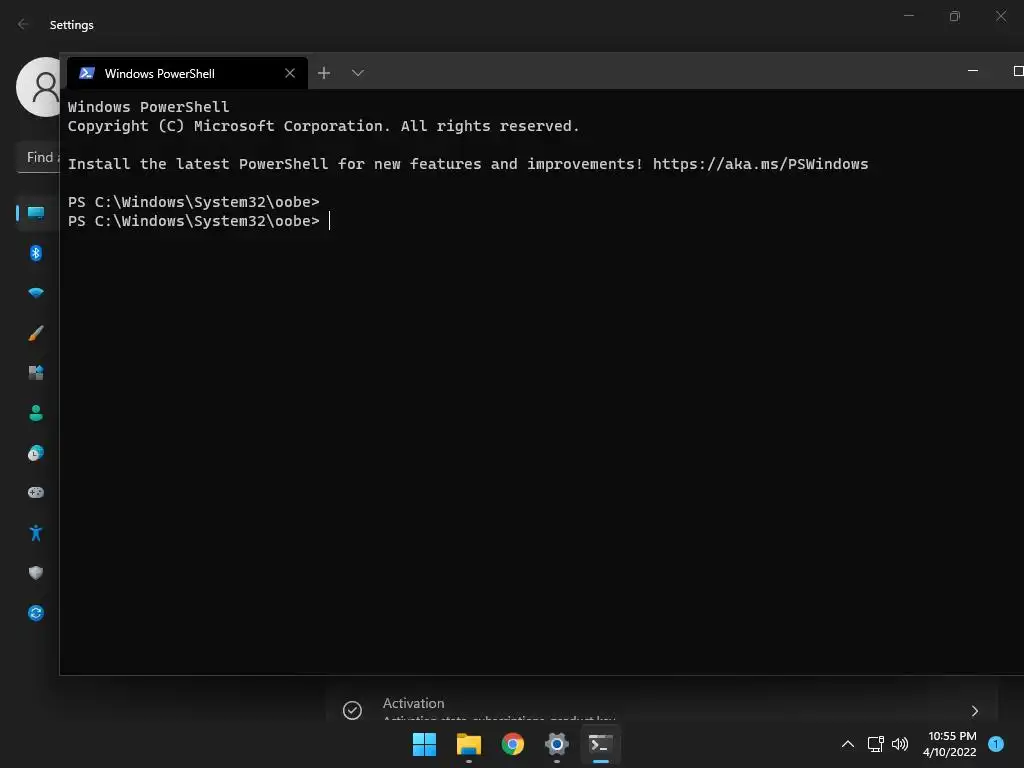Show hidden system tray icons
The width and height of the screenshot is (1024, 768).
point(848,744)
